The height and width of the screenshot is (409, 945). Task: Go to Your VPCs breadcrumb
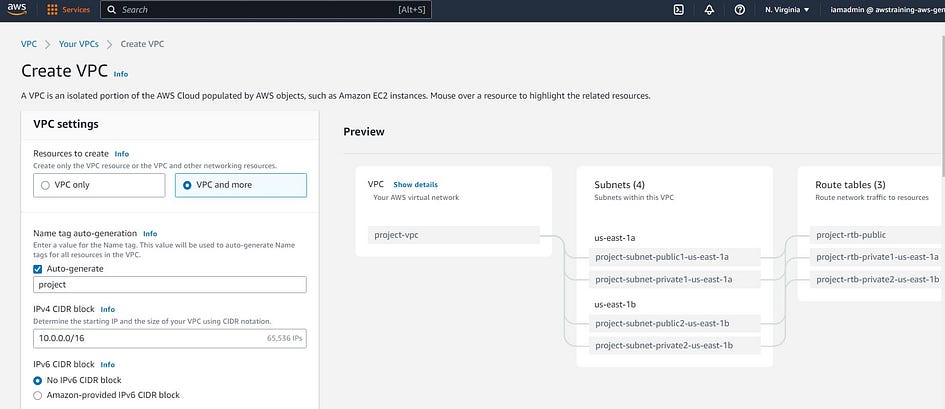(x=78, y=44)
